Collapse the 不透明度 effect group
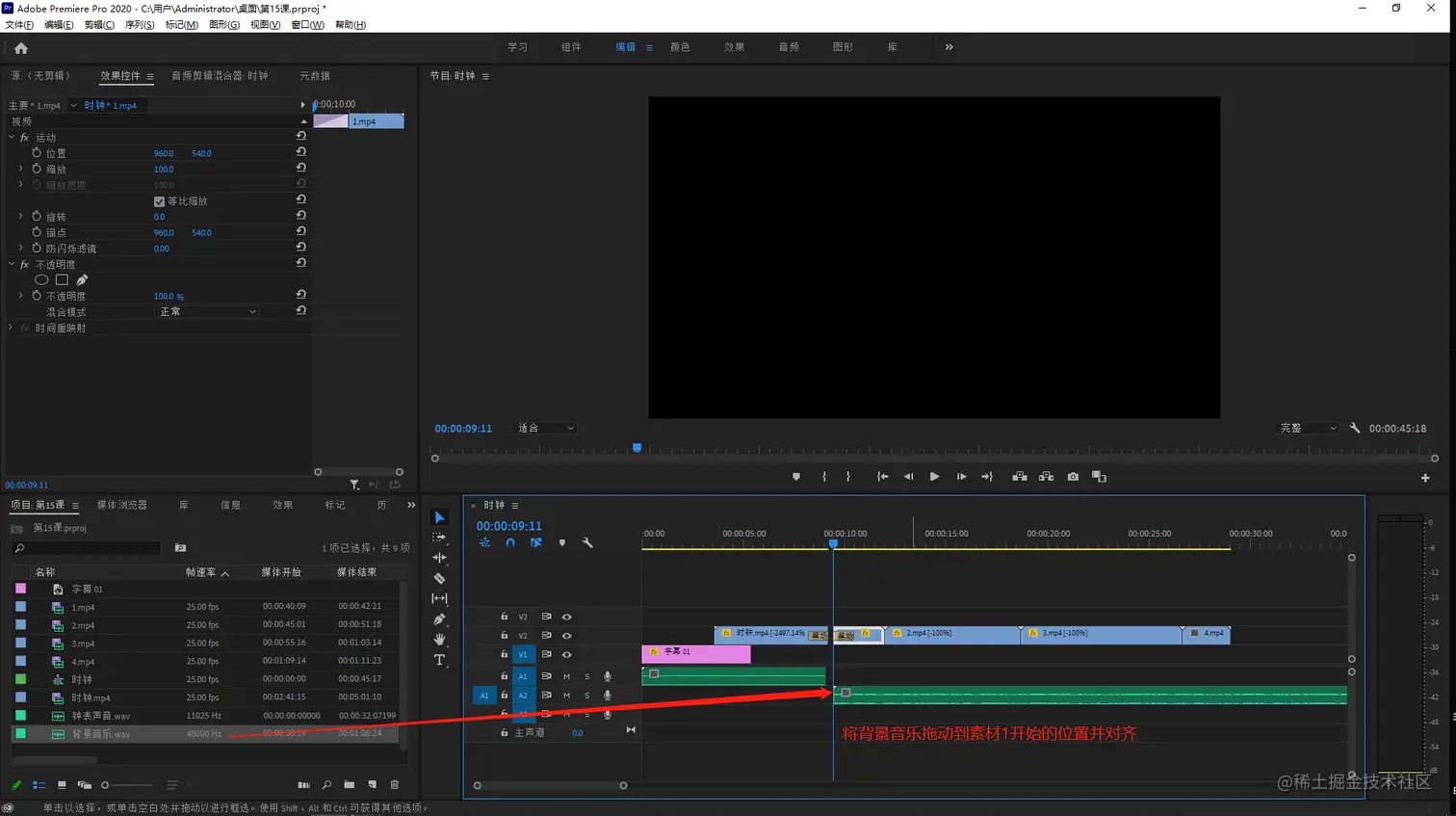Screen dimensions: 1456x816 tap(12, 264)
